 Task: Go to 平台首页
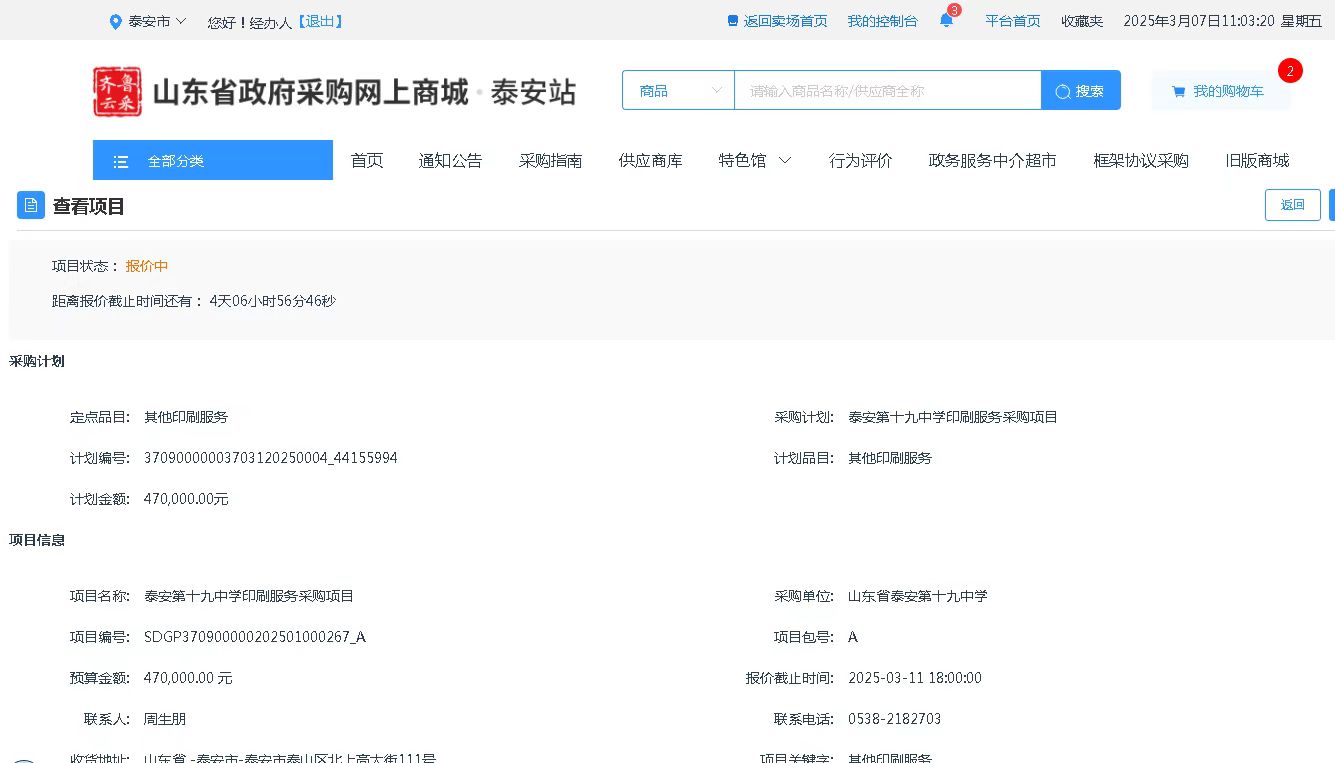coord(1013,21)
